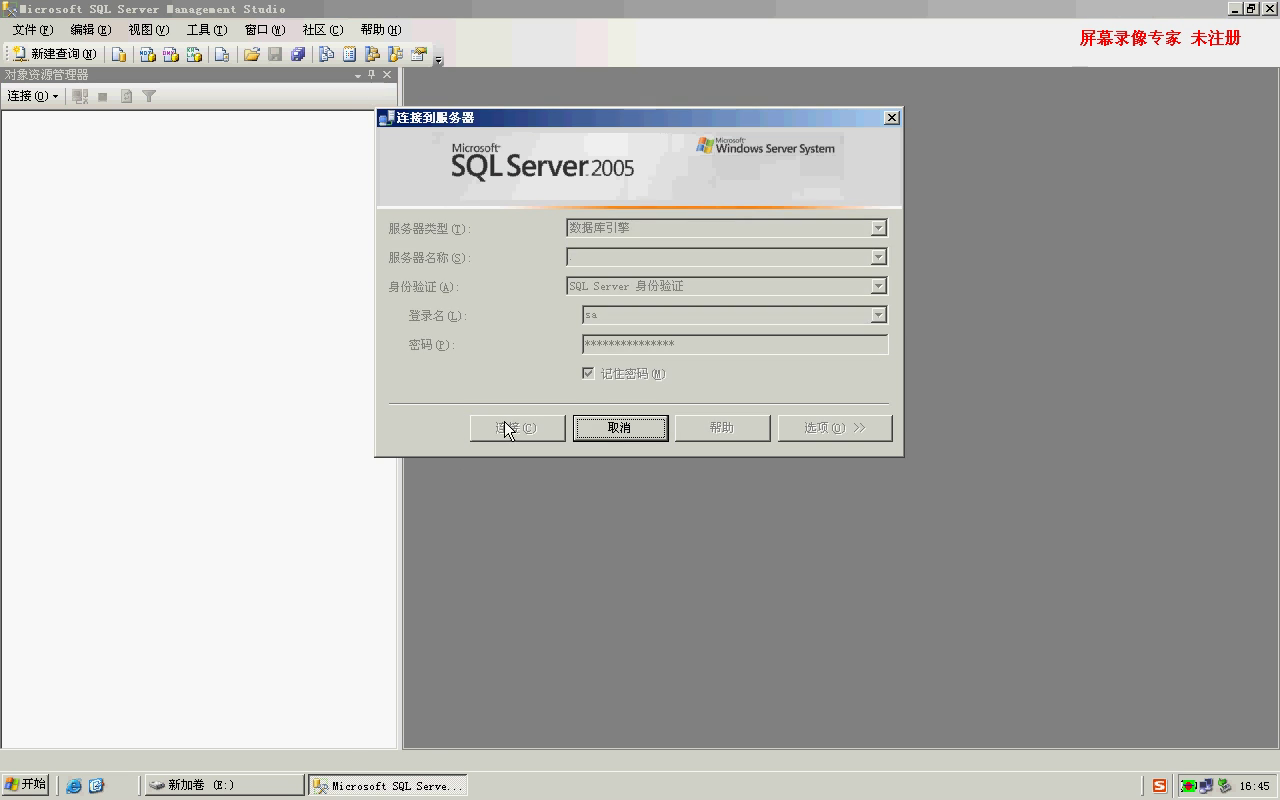Open the 窗口 menu
Image resolution: width=1280 pixels, height=800 pixels.
point(264,30)
